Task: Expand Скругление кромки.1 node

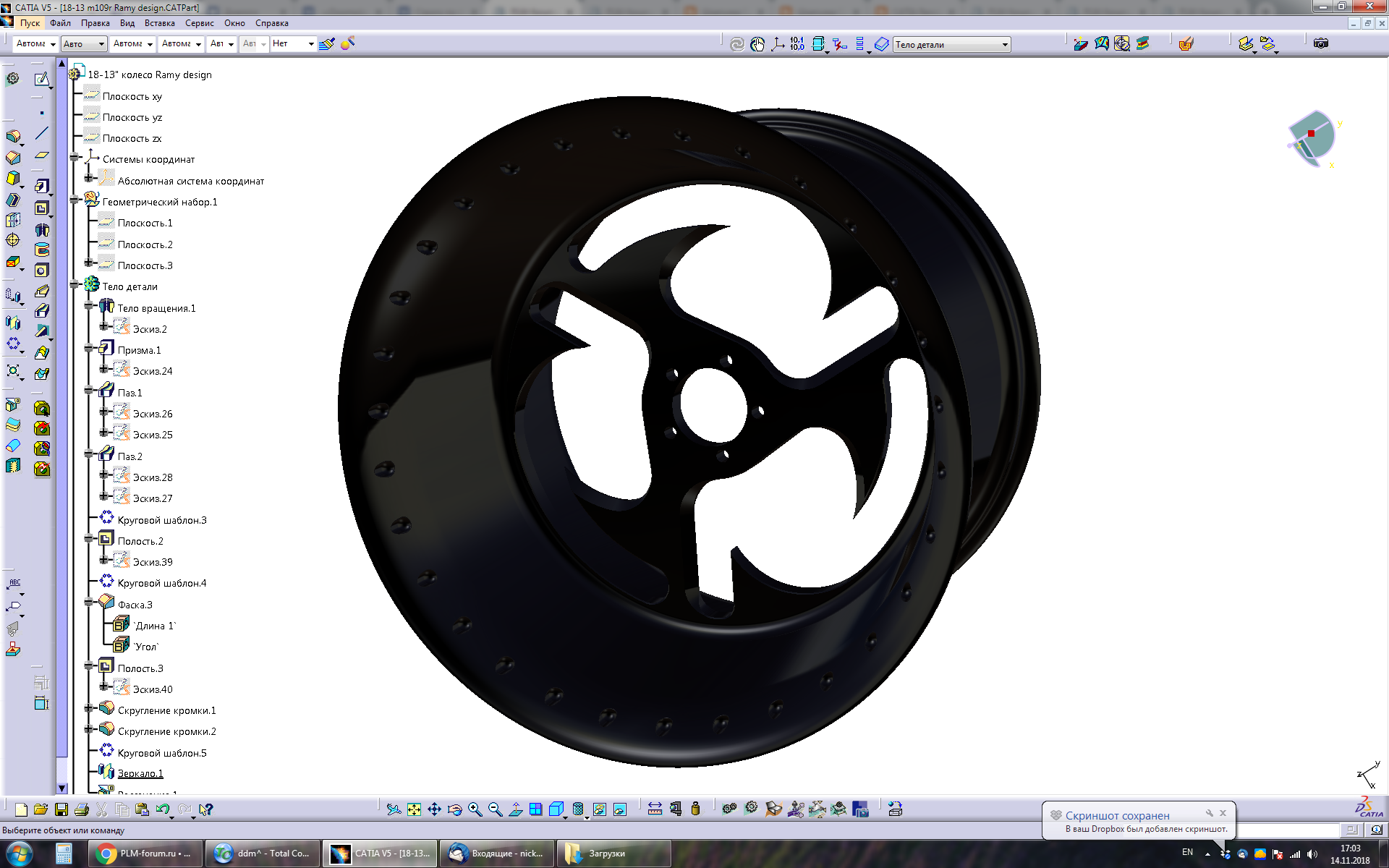Action: tap(89, 709)
